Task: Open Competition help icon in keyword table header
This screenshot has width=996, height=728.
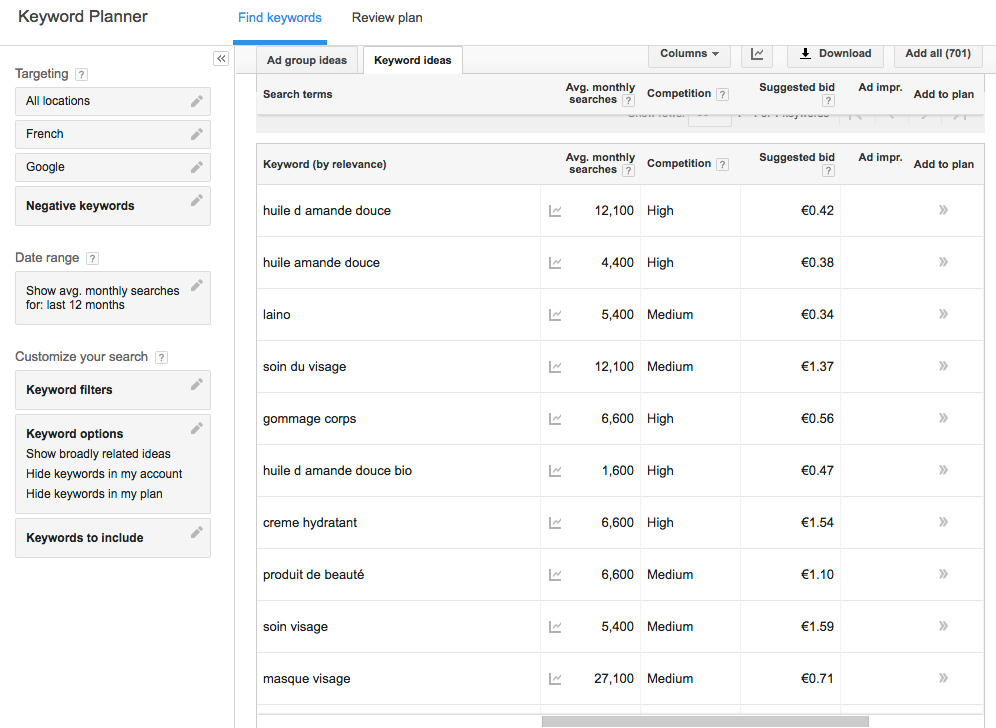Action: tap(722, 165)
